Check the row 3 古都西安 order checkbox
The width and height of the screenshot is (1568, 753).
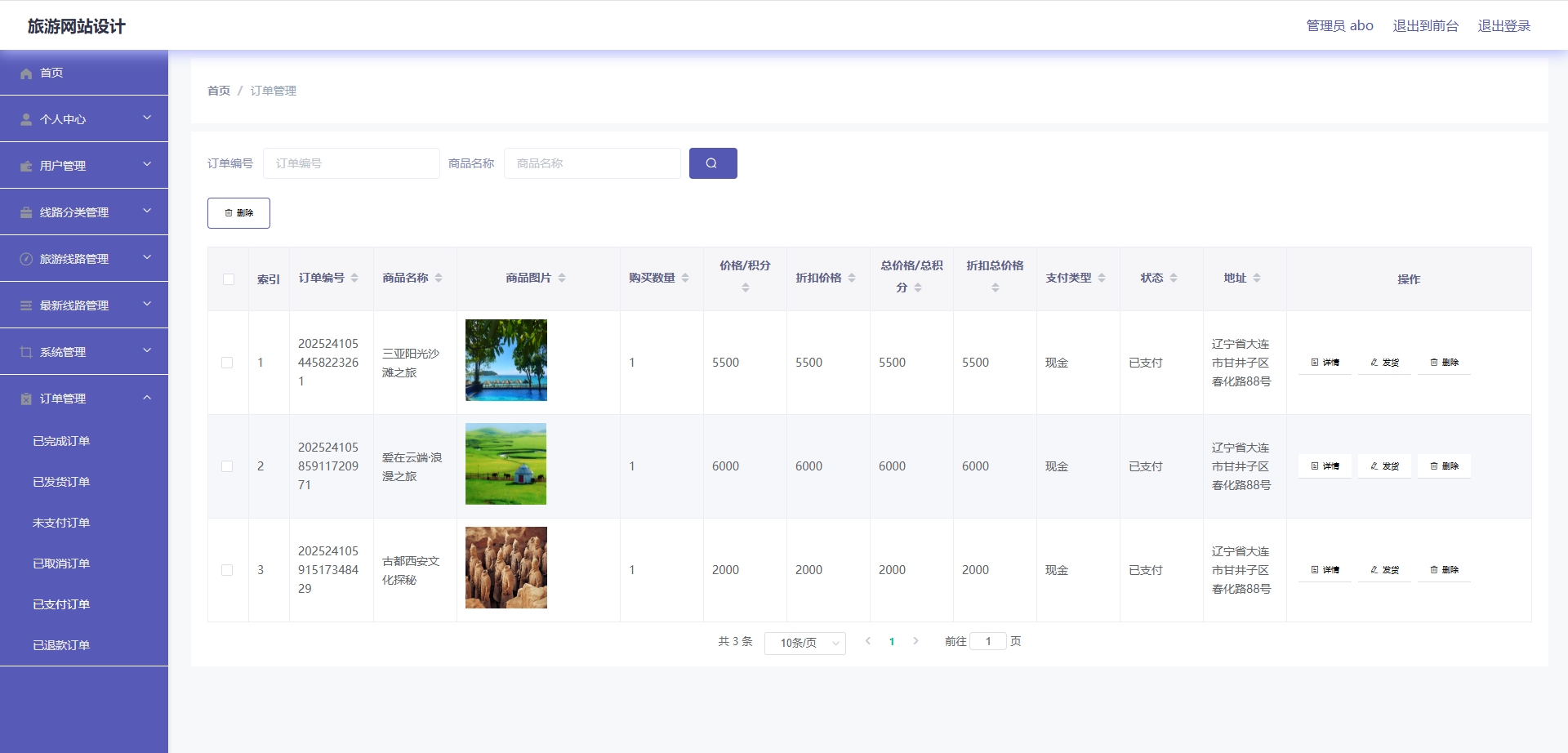coord(227,570)
